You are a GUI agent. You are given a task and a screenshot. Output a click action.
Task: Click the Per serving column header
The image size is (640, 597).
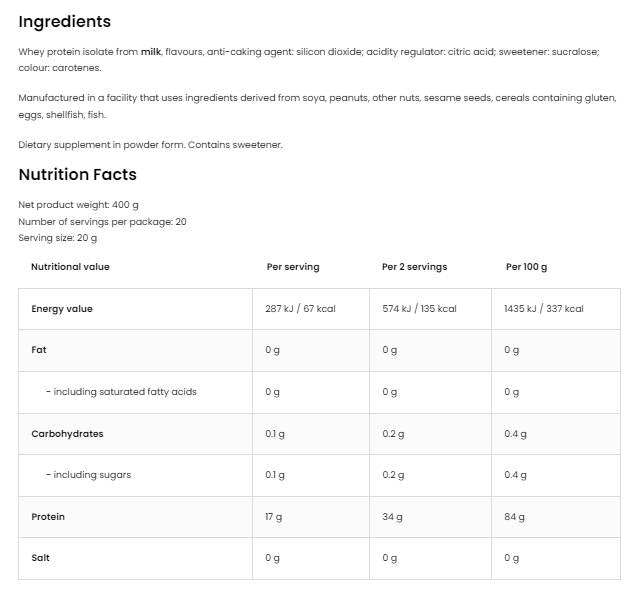point(293,267)
